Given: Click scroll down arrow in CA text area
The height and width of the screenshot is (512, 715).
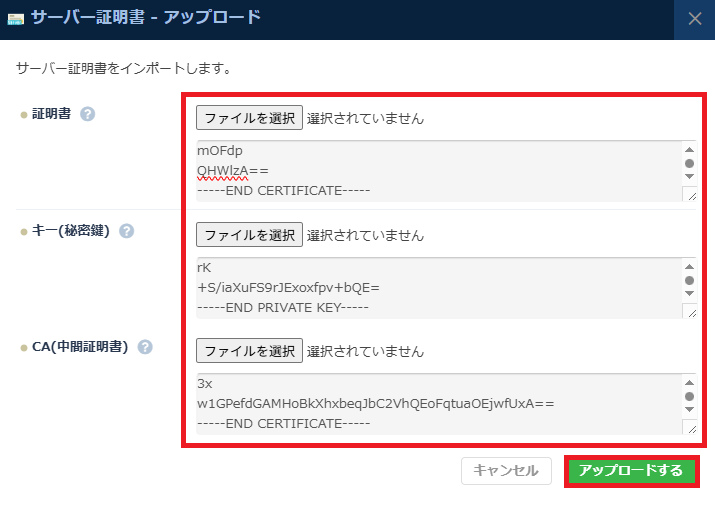Looking at the screenshot, I should point(689,411).
